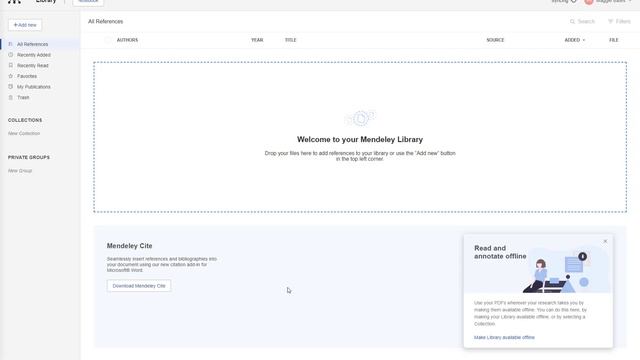Sort by the FILE column

coord(614,40)
